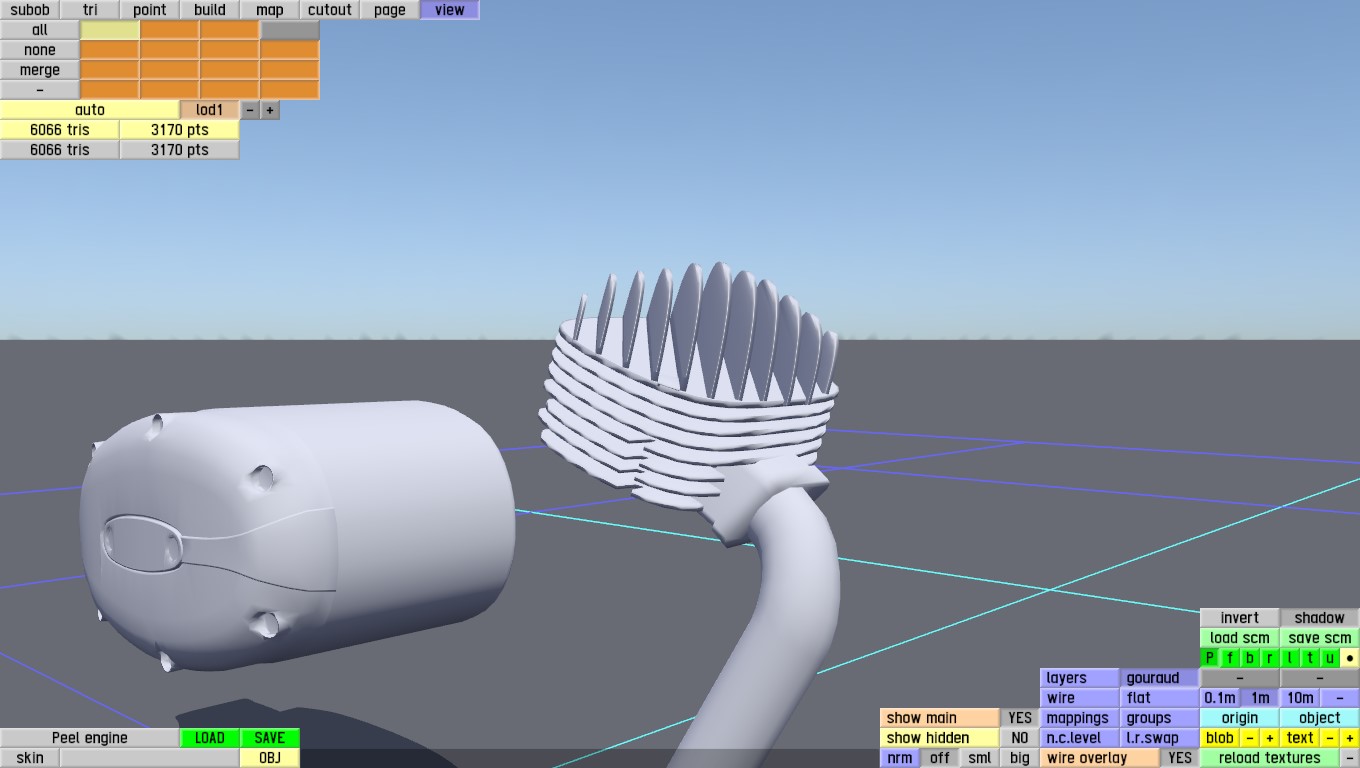1360x768 pixels.
Task: Open the map tab
Action: pos(270,10)
